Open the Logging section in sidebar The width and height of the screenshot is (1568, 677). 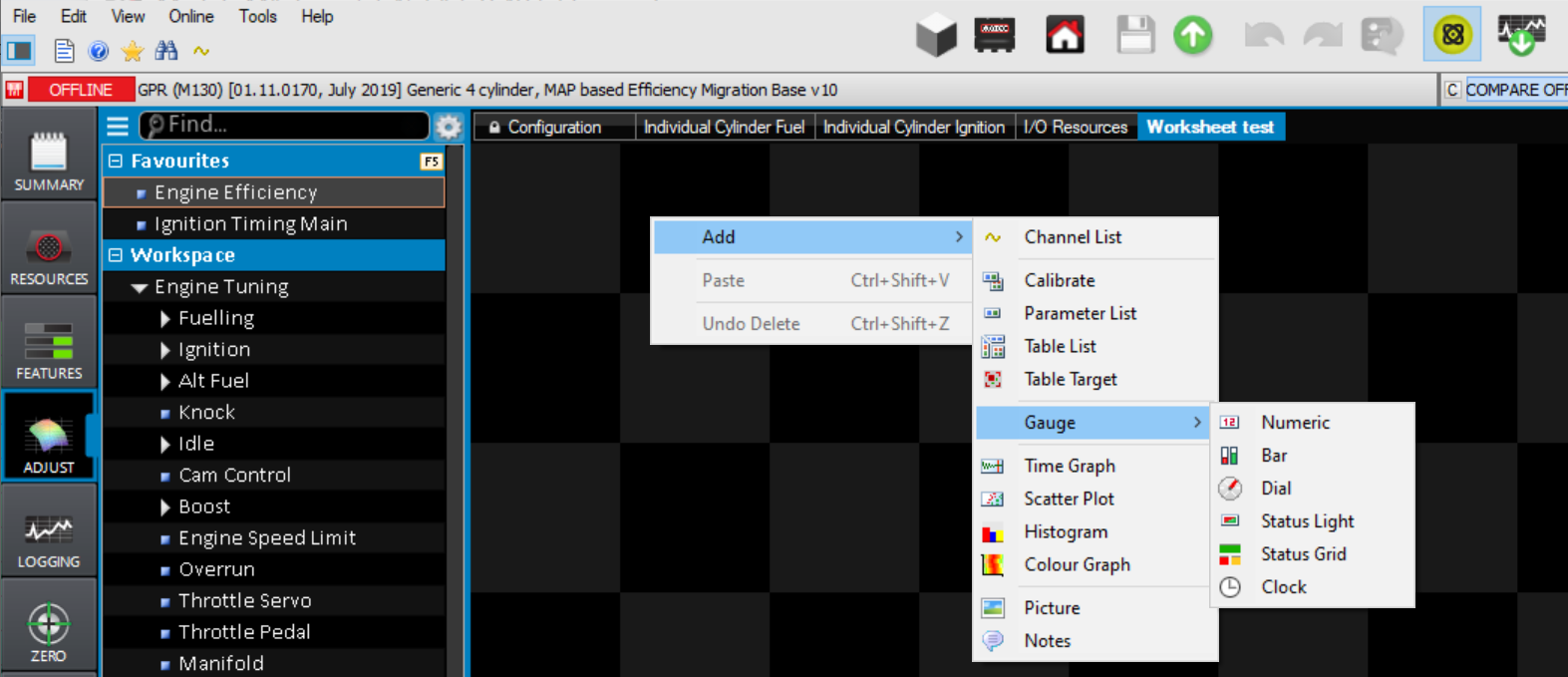click(x=49, y=537)
